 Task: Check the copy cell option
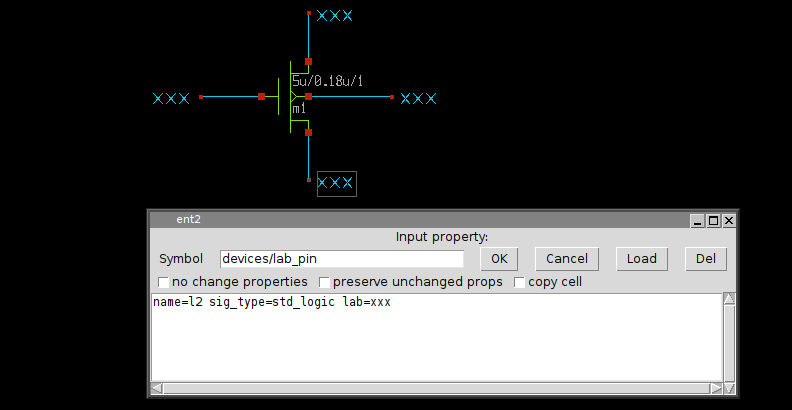click(519, 283)
